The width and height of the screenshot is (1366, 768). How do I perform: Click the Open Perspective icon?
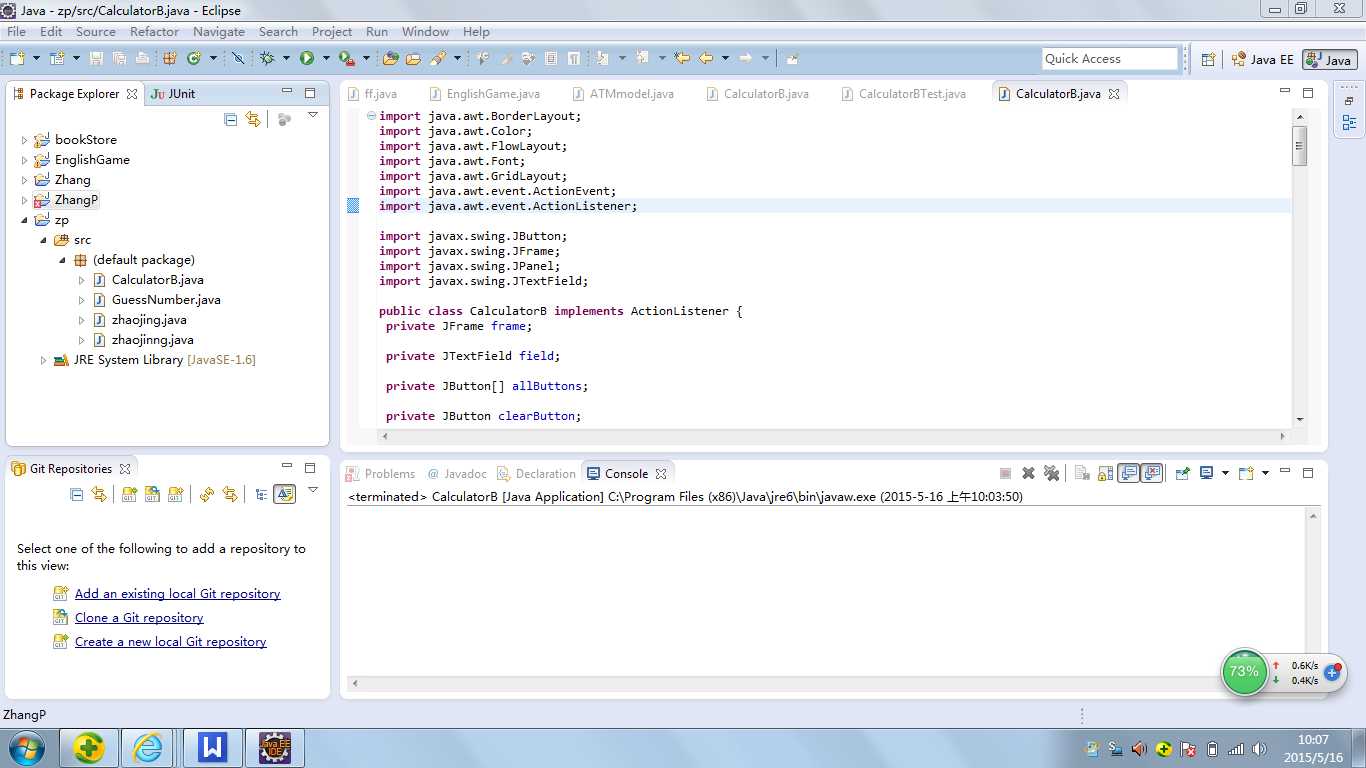(x=1208, y=59)
